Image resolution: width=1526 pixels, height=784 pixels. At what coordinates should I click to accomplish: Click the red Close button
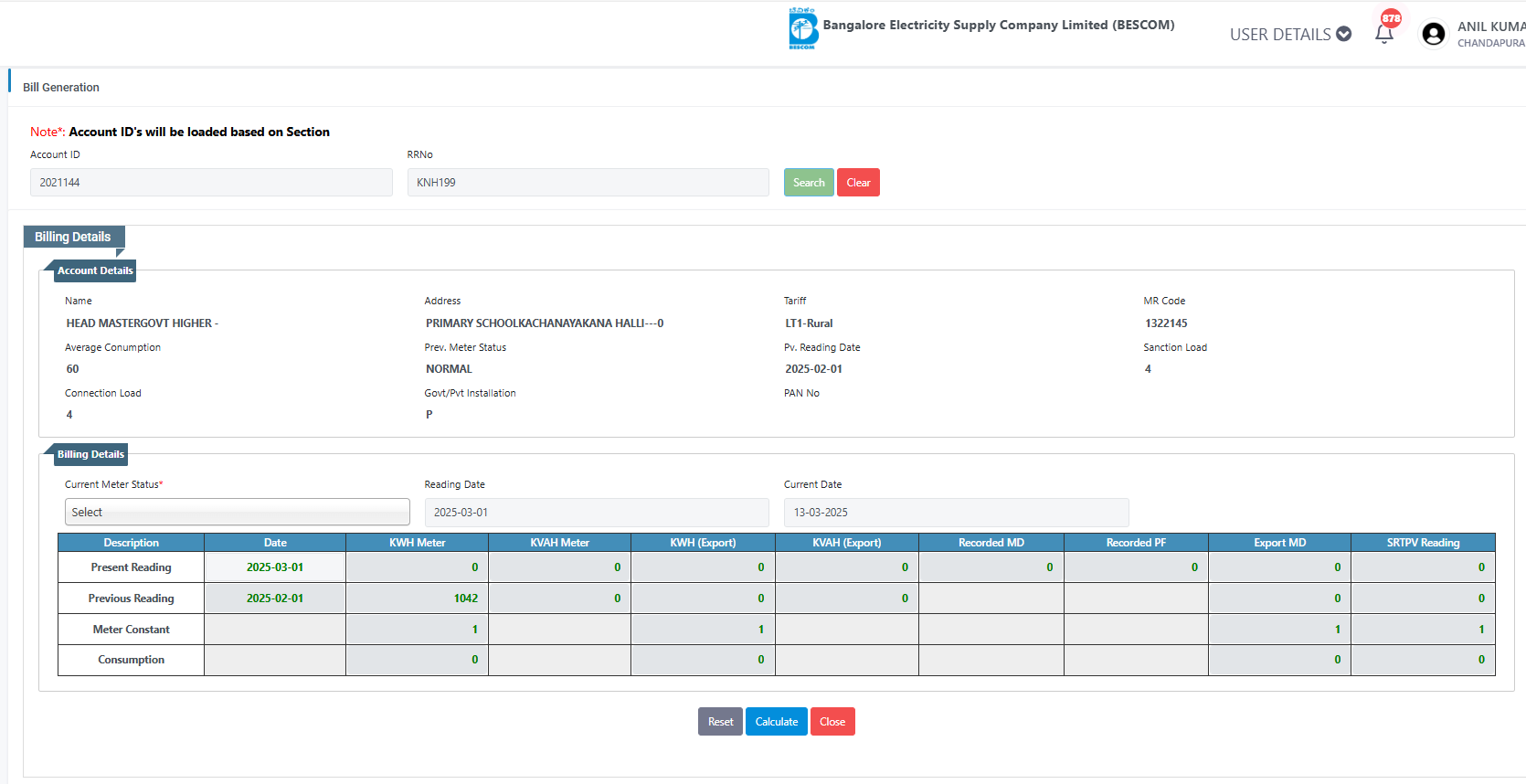[832, 722]
